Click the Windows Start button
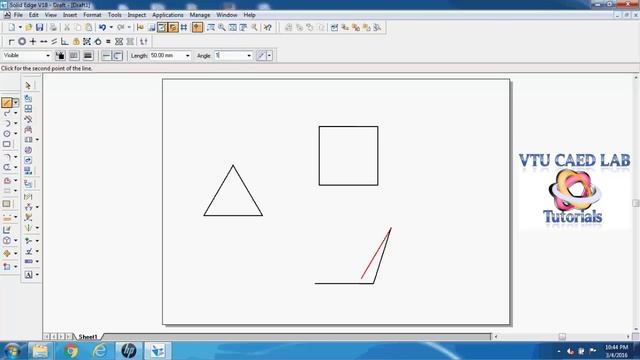 coord(12,351)
